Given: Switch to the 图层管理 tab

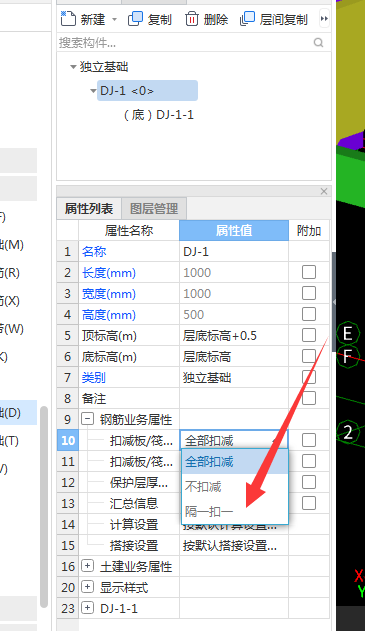Looking at the screenshot, I should [154, 208].
